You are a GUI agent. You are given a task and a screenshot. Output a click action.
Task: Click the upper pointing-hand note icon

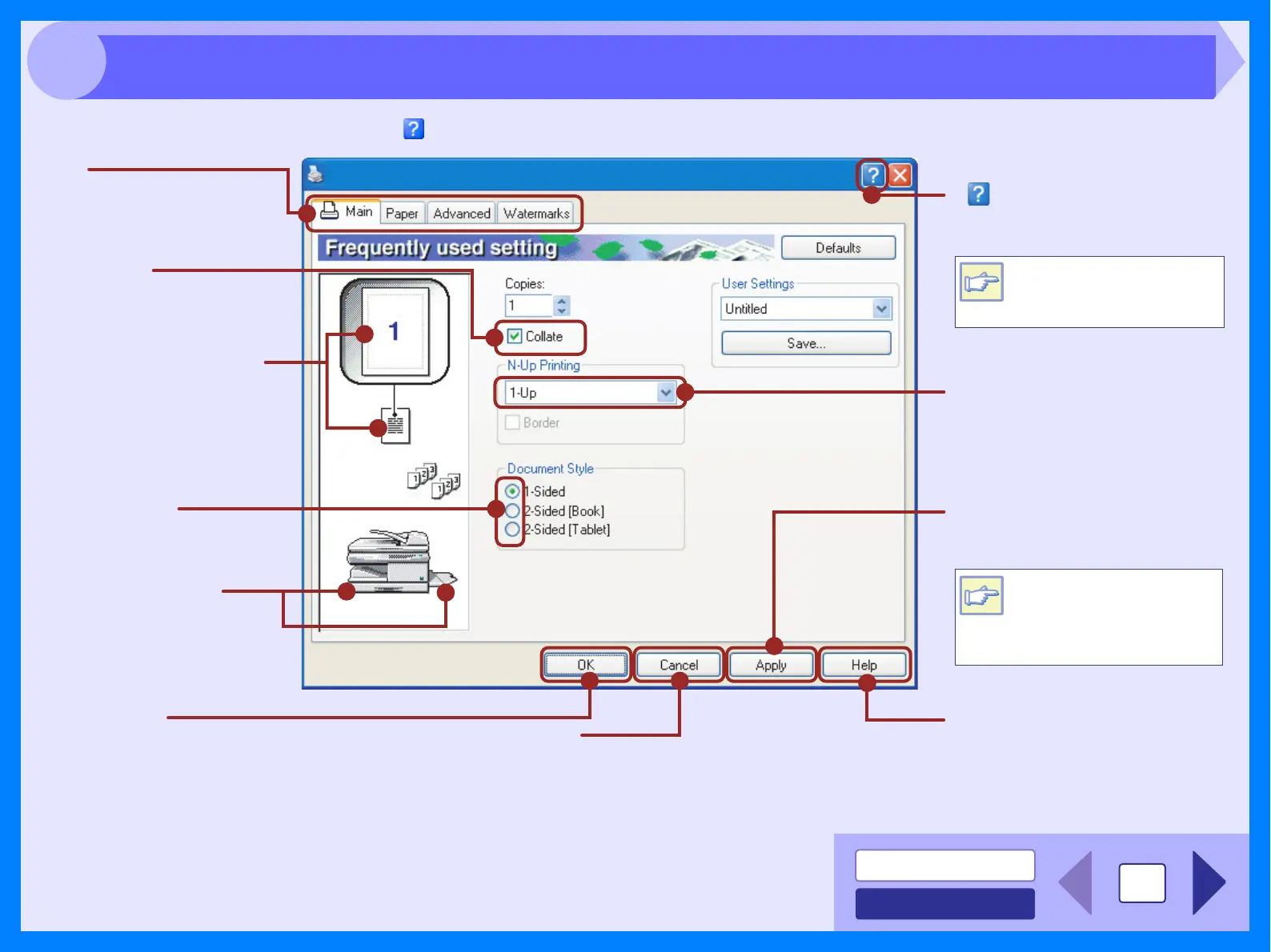pos(981,282)
